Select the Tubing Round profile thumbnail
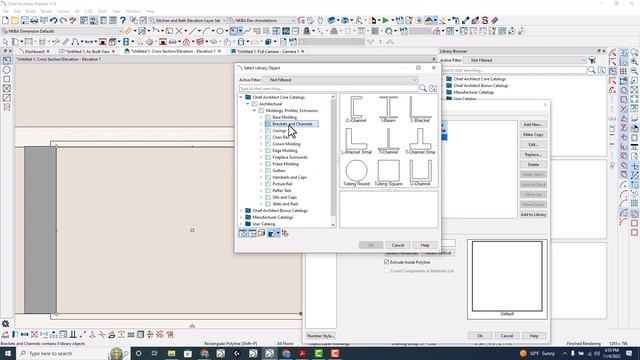Image resolution: width=640 pixels, height=360 pixels. [356, 173]
